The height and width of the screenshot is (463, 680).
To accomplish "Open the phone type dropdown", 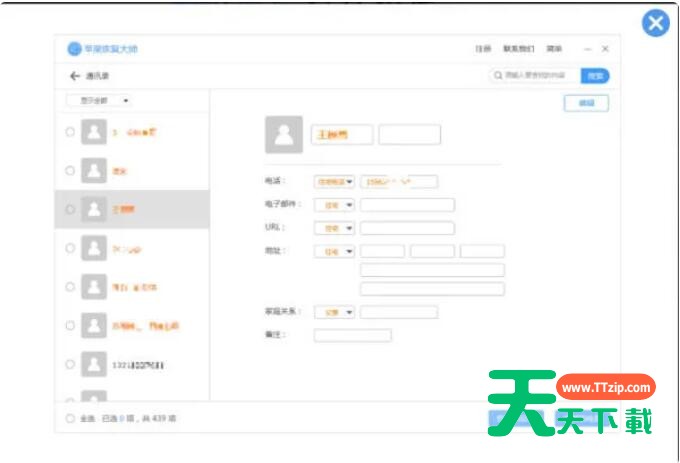I will pos(334,182).
